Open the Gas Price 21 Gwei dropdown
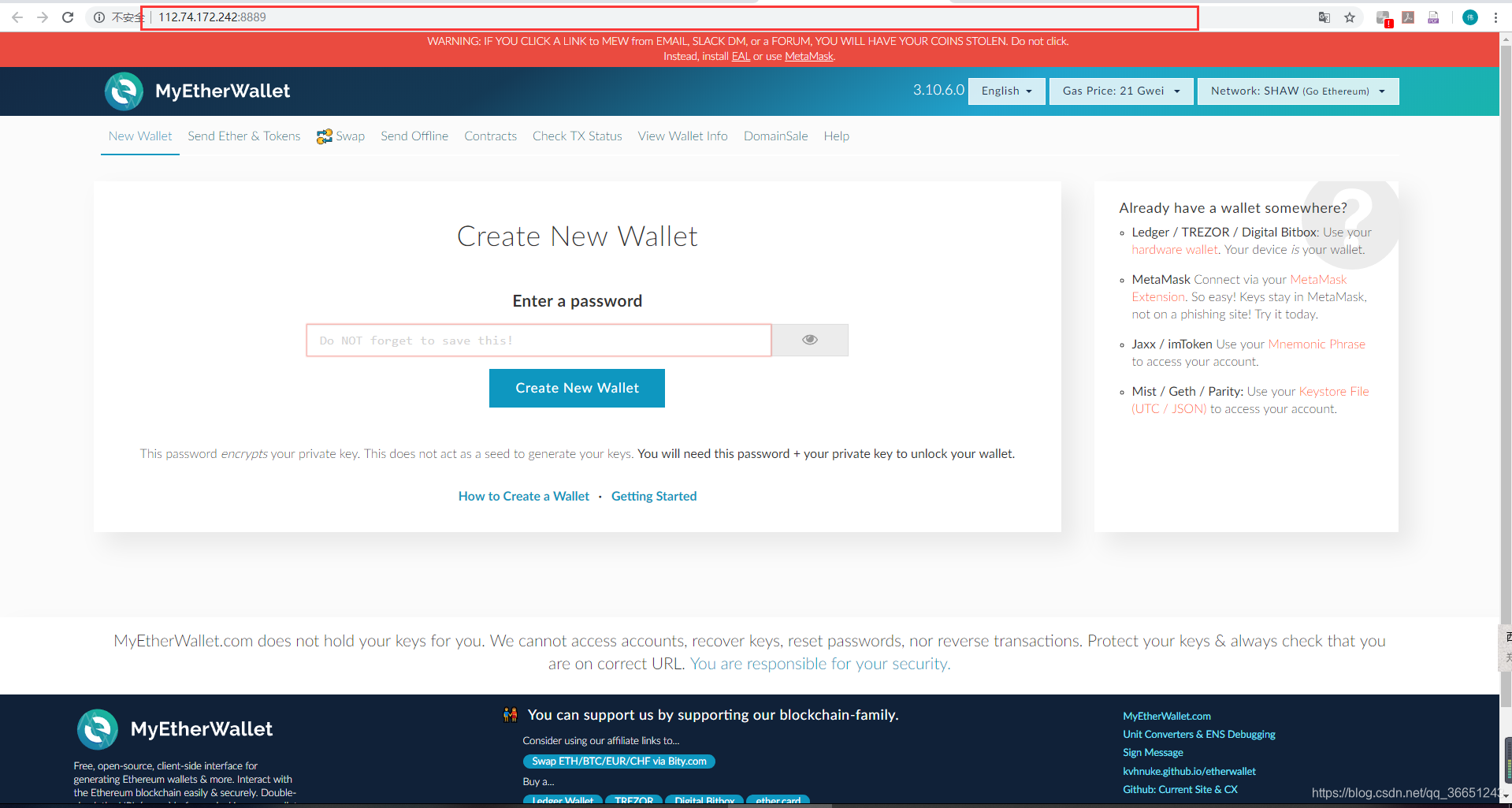Screen dimensions: 1512x808 (x=1122, y=91)
